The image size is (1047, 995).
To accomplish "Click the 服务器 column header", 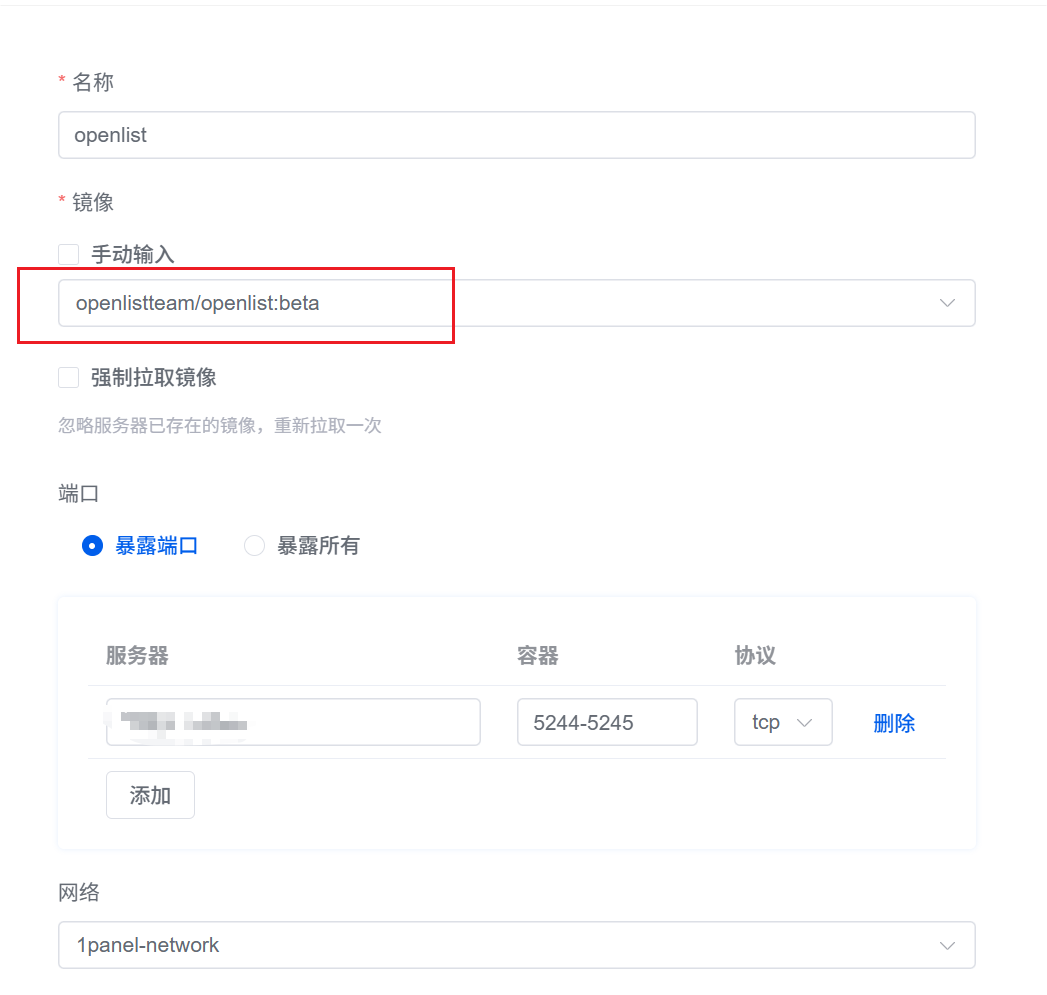I will [137, 656].
